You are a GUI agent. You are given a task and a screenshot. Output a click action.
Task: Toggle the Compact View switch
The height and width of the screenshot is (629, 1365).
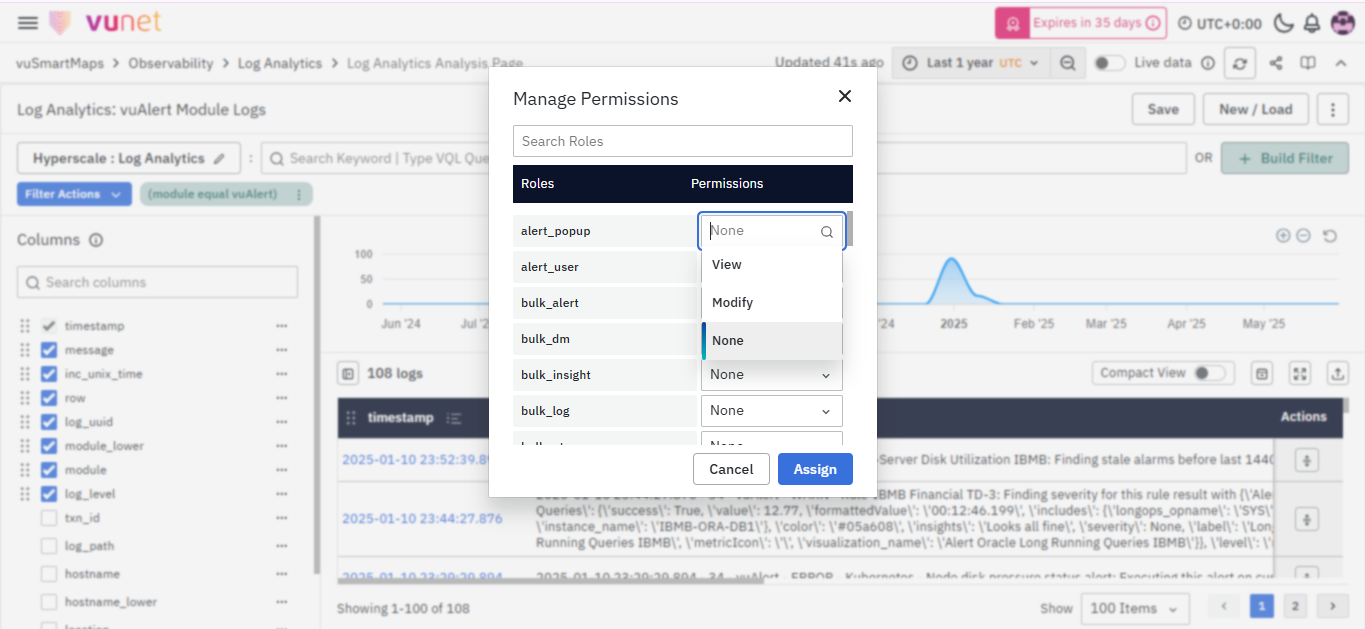(1209, 373)
